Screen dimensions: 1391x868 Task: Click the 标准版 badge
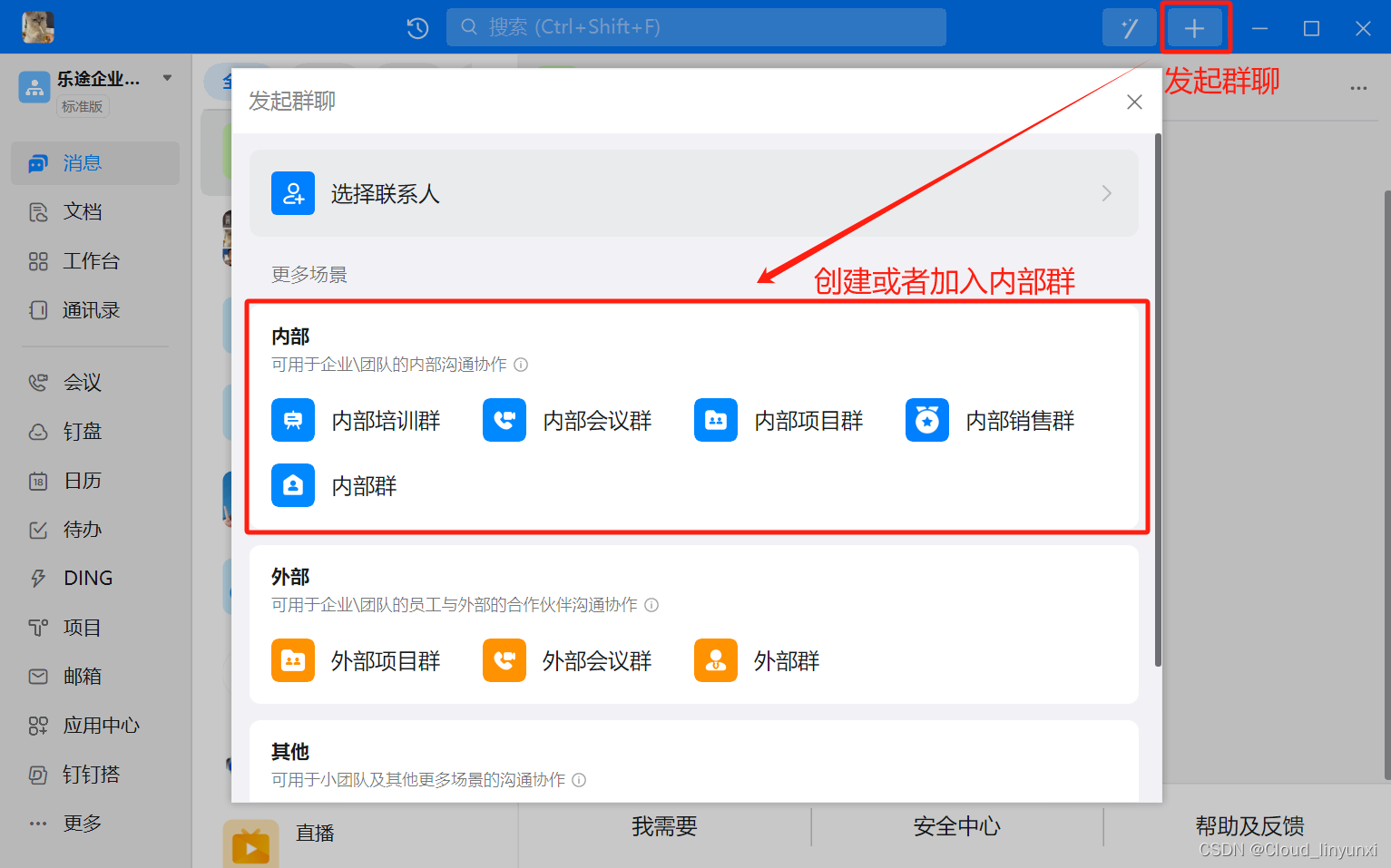(83, 107)
